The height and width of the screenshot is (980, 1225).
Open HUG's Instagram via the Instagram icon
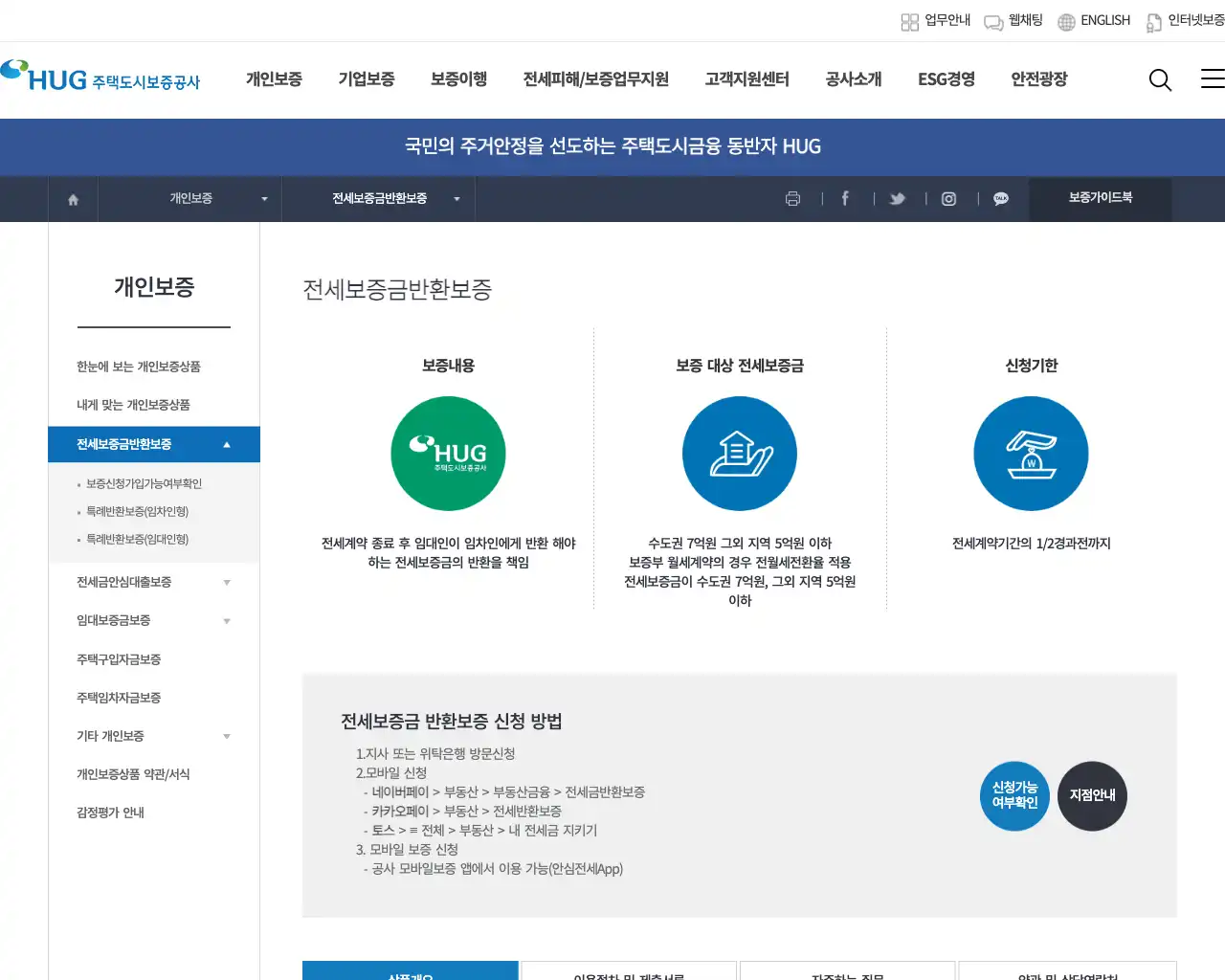point(948,199)
